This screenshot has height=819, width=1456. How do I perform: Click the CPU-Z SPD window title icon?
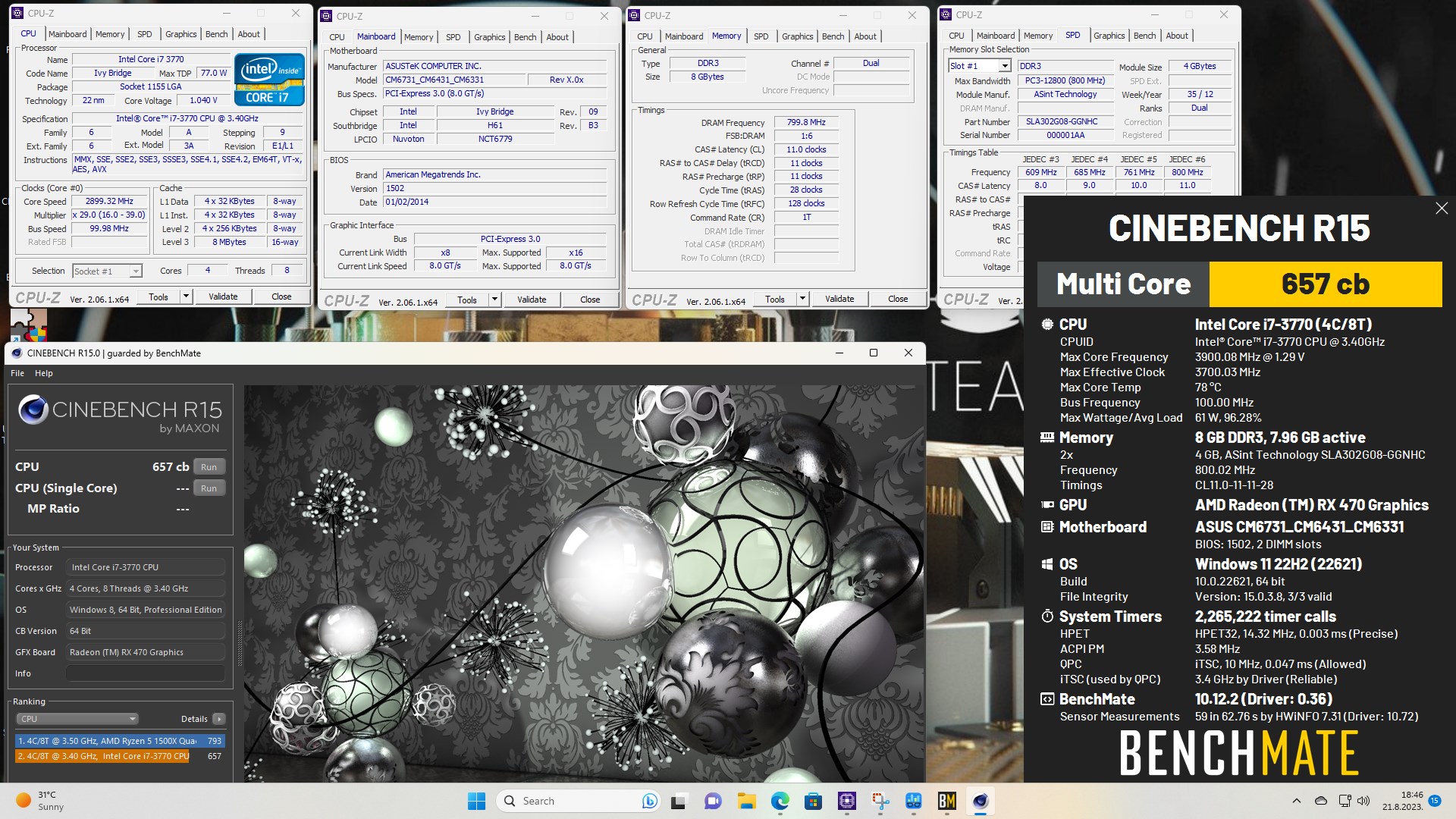tap(946, 14)
